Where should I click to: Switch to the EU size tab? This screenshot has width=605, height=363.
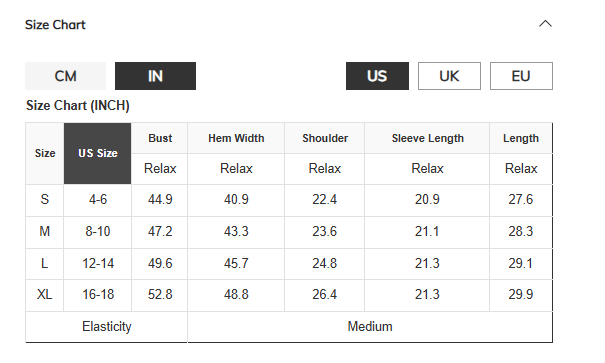(521, 76)
